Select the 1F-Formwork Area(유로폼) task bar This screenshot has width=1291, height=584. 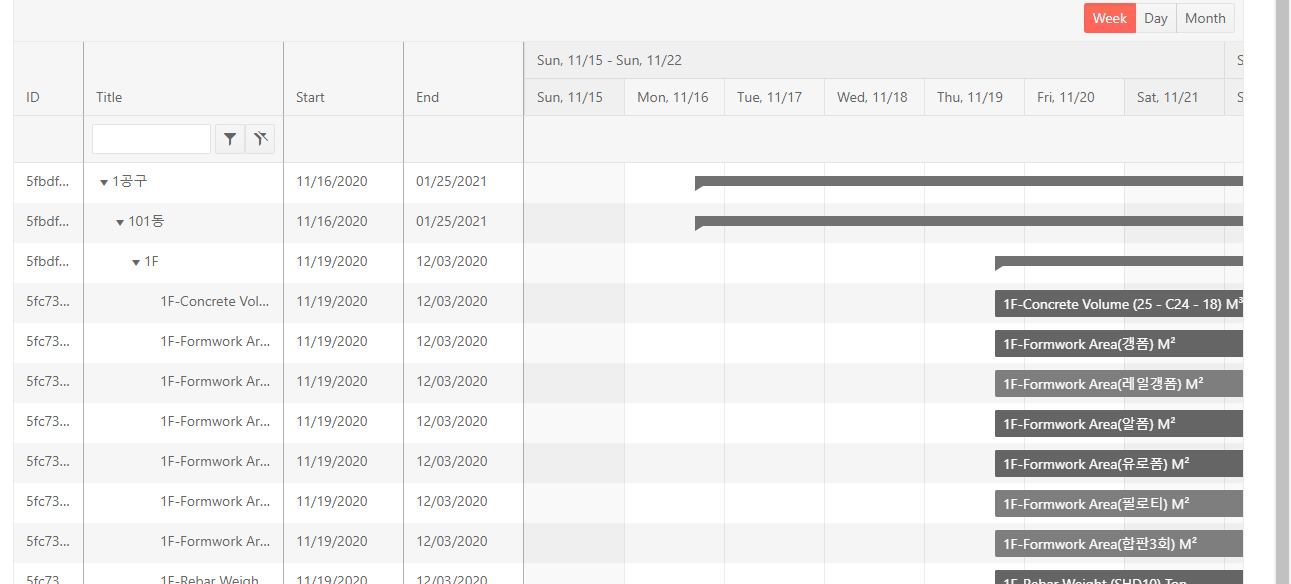click(x=1118, y=463)
